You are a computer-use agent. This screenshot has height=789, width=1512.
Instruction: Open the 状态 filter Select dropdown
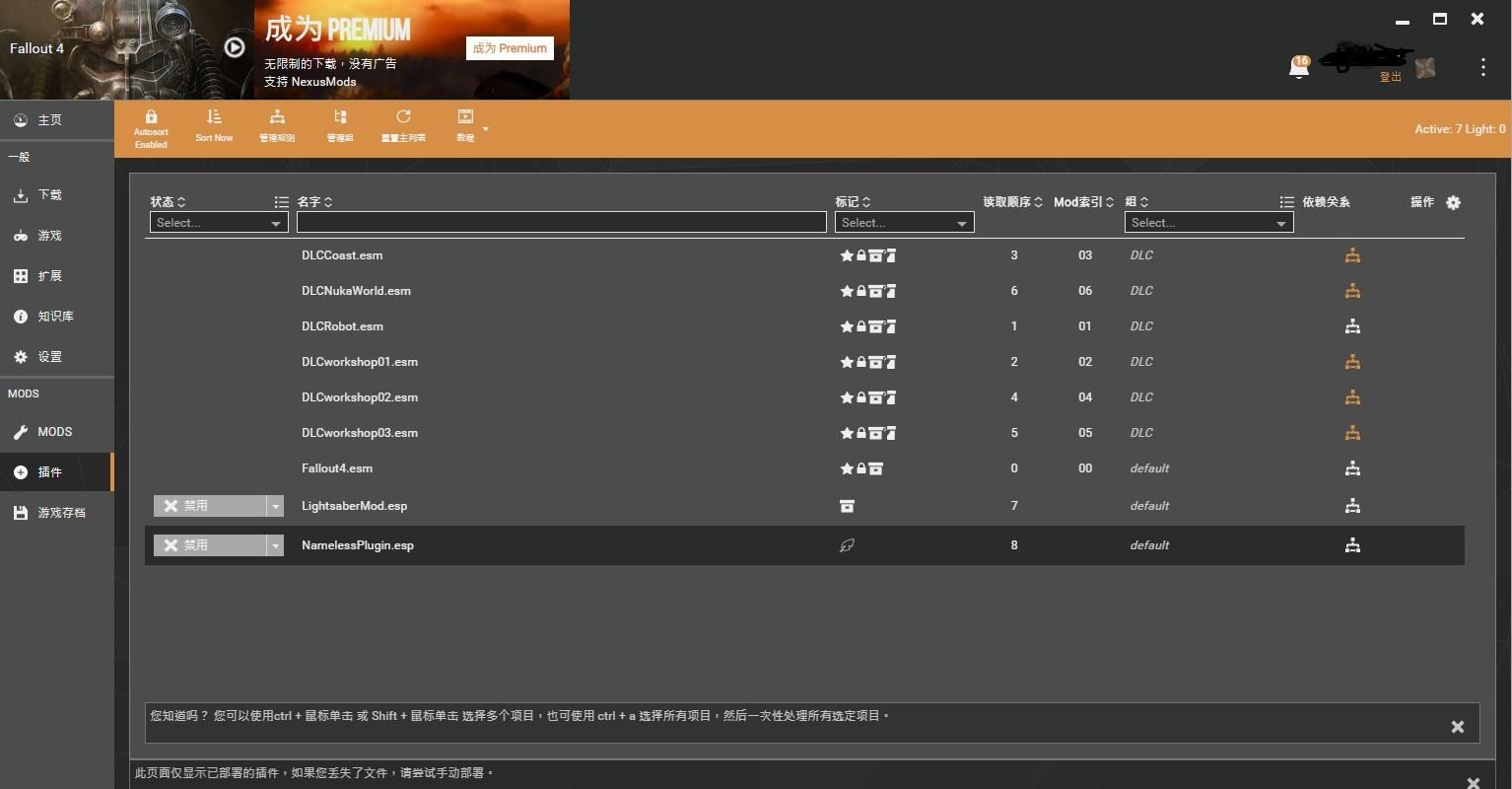pyautogui.click(x=219, y=223)
